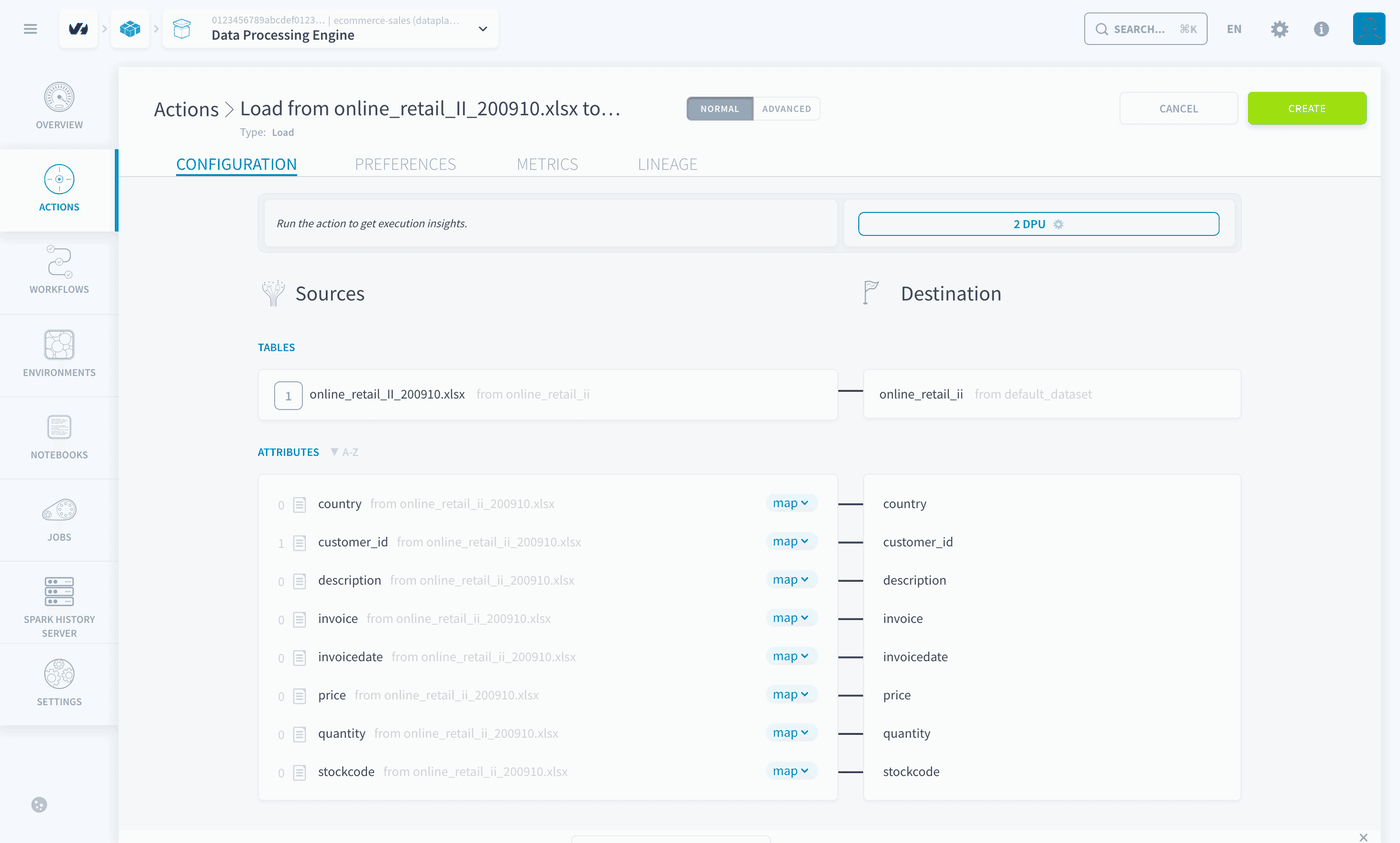The width and height of the screenshot is (1400, 843).
Task: Click source attribute quantity
Action: tap(341, 733)
